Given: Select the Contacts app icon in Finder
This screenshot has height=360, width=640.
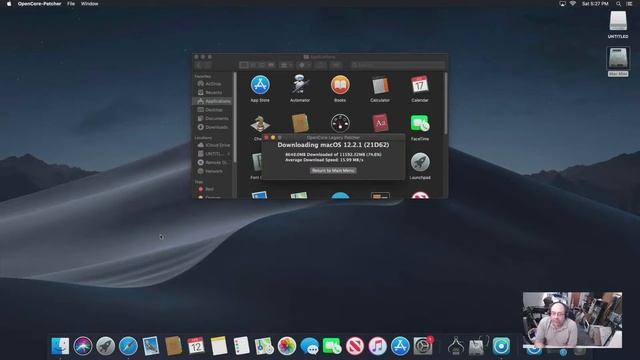Looking at the screenshot, I should tap(300, 123).
